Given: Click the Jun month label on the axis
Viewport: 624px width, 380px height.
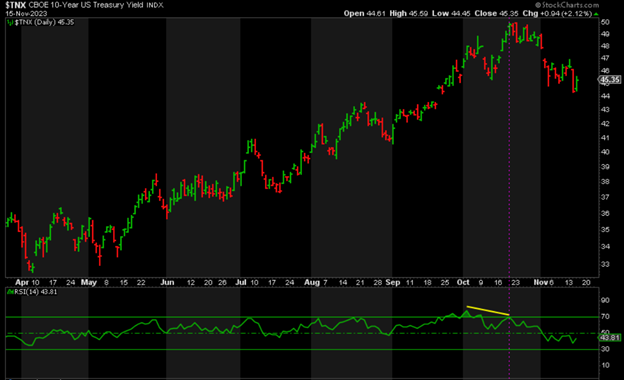Looking at the screenshot, I should pyautogui.click(x=167, y=282).
